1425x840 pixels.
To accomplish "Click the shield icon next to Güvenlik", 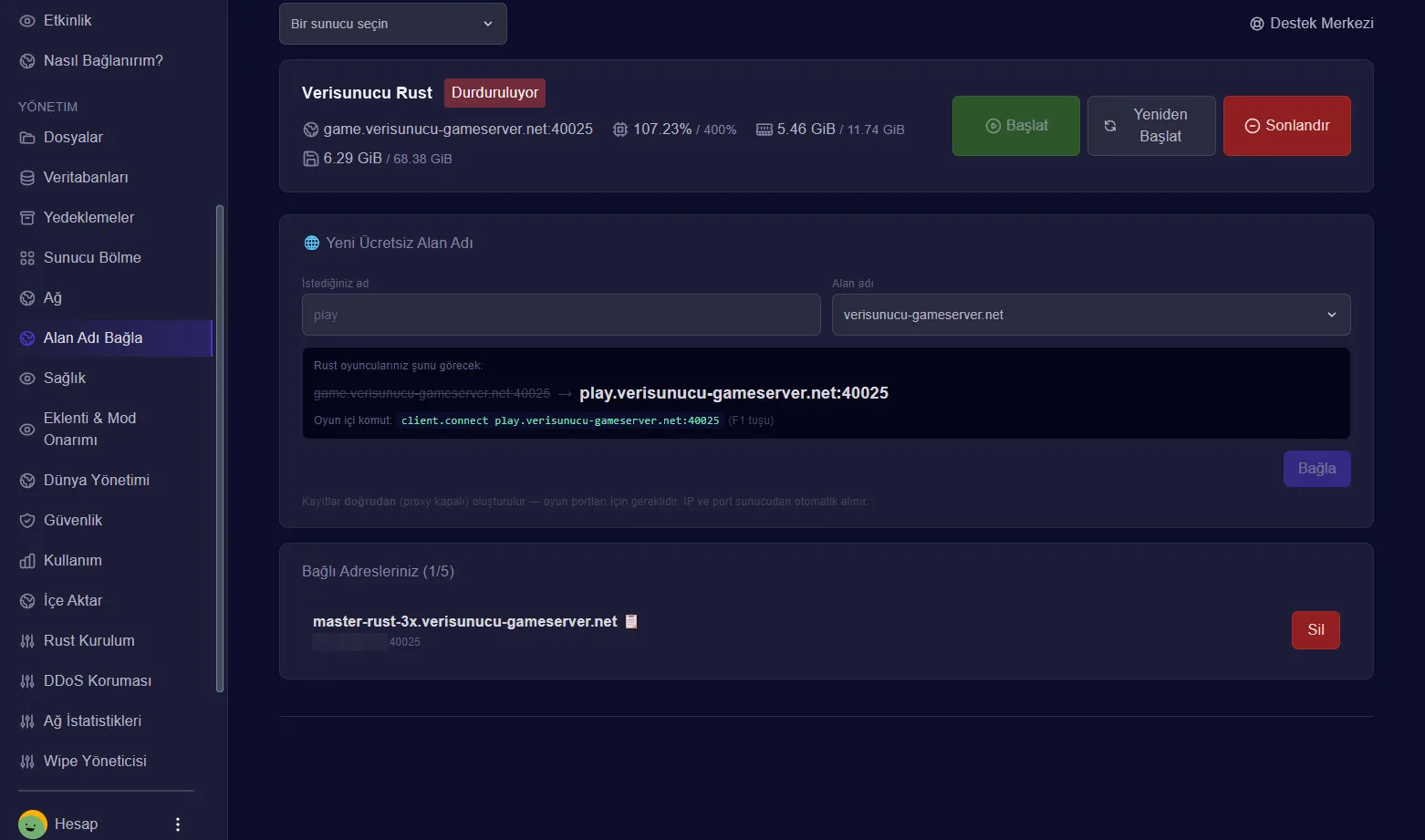I will point(27,520).
